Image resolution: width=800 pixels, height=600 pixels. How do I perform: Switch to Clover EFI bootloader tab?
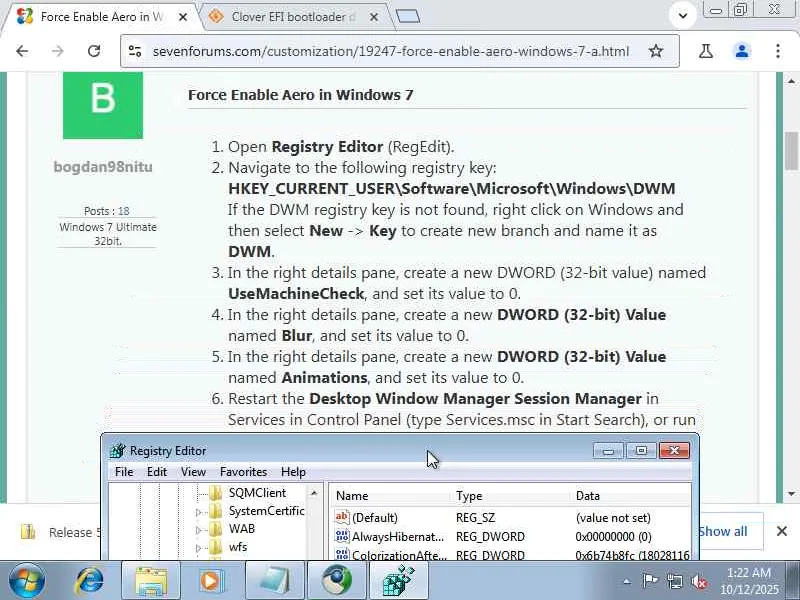tap(293, 17)
